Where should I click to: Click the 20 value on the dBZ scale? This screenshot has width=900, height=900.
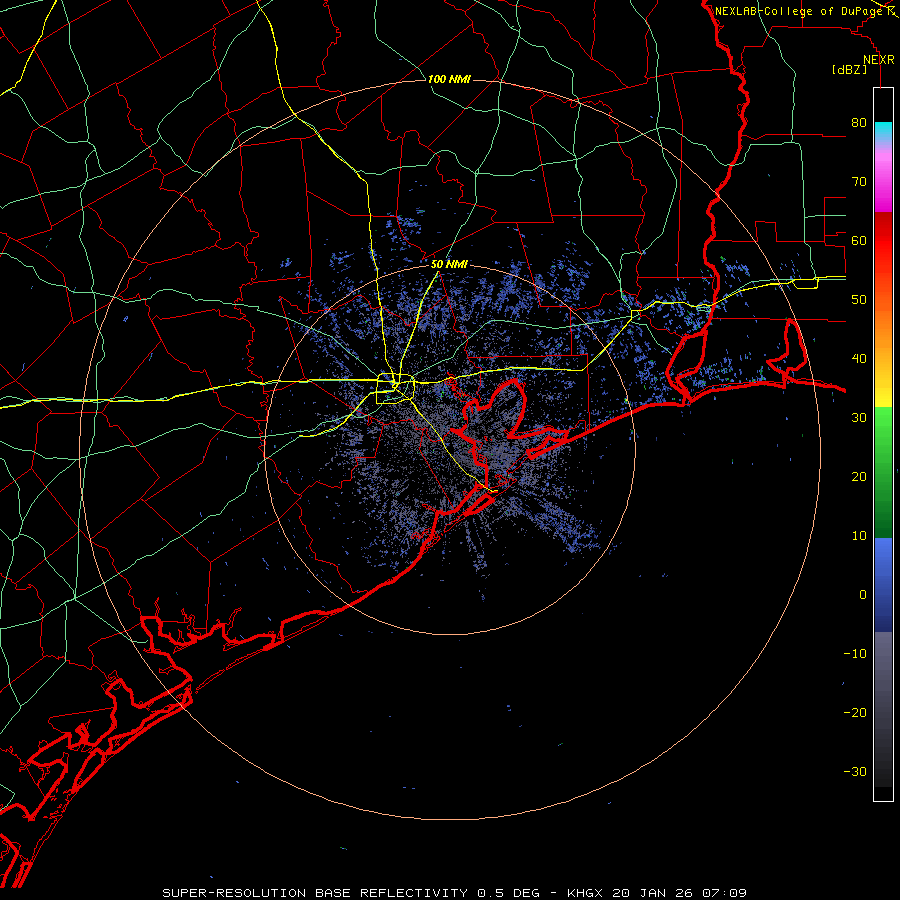point(859,477)
